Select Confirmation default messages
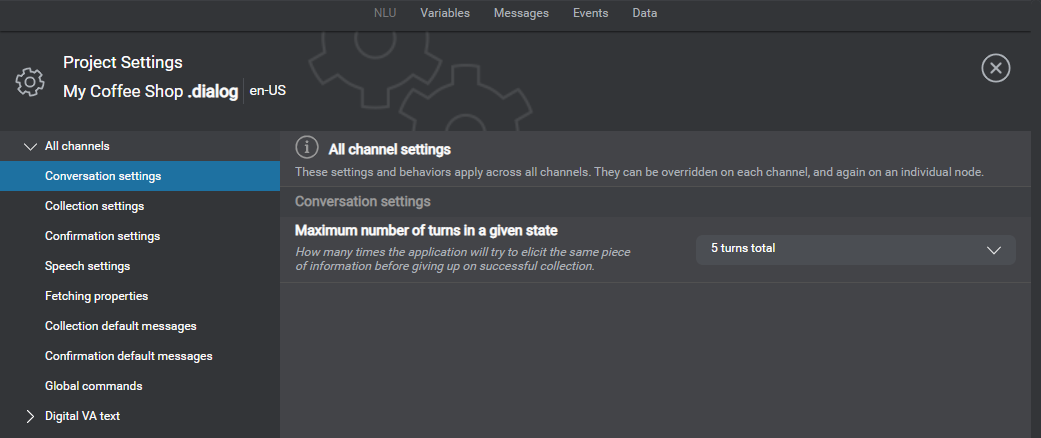 coord(128,356)
